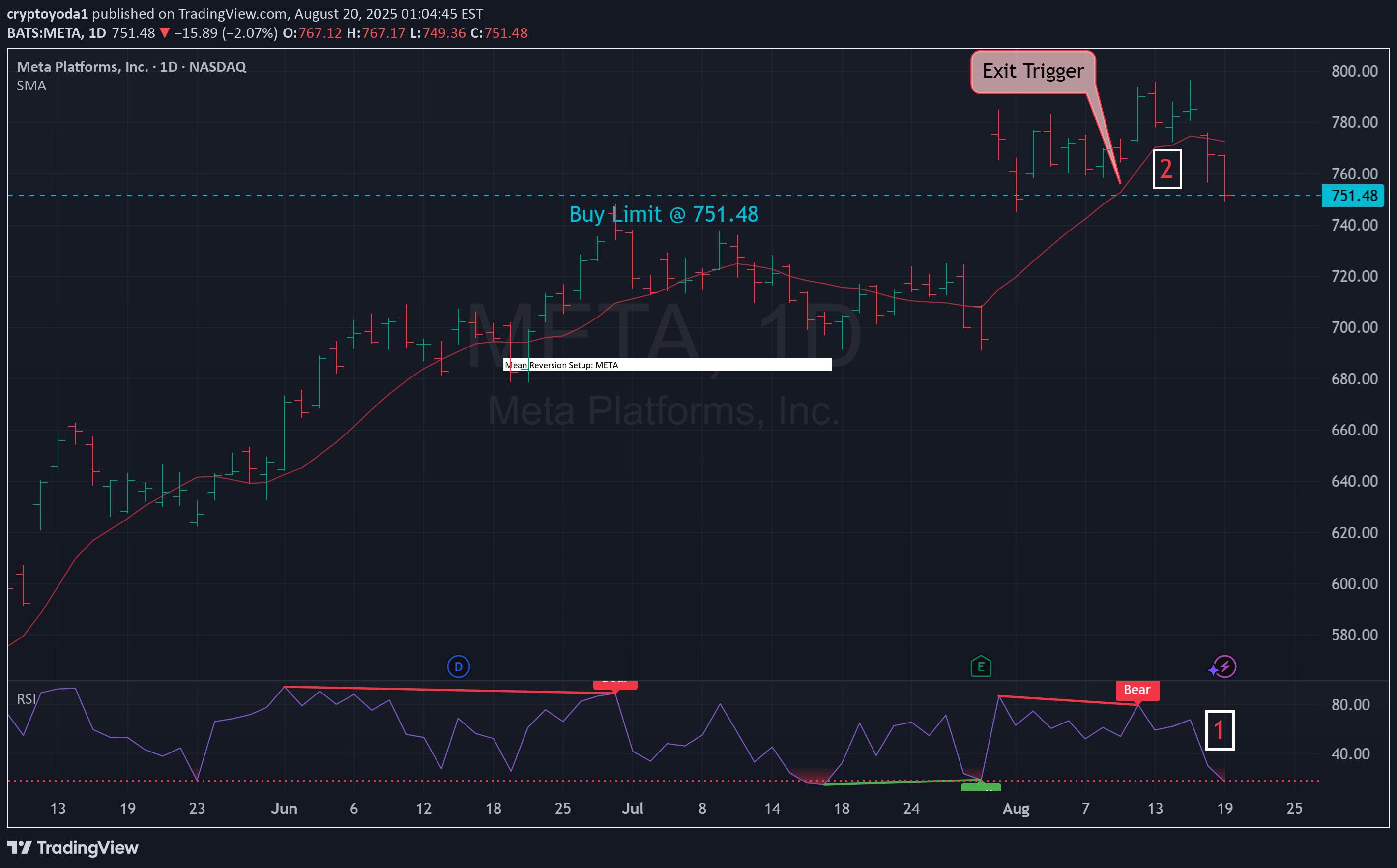1397x868 pixels.
Task: Click the purple lightning bolt marker
Action: (x=1225, y=666)
